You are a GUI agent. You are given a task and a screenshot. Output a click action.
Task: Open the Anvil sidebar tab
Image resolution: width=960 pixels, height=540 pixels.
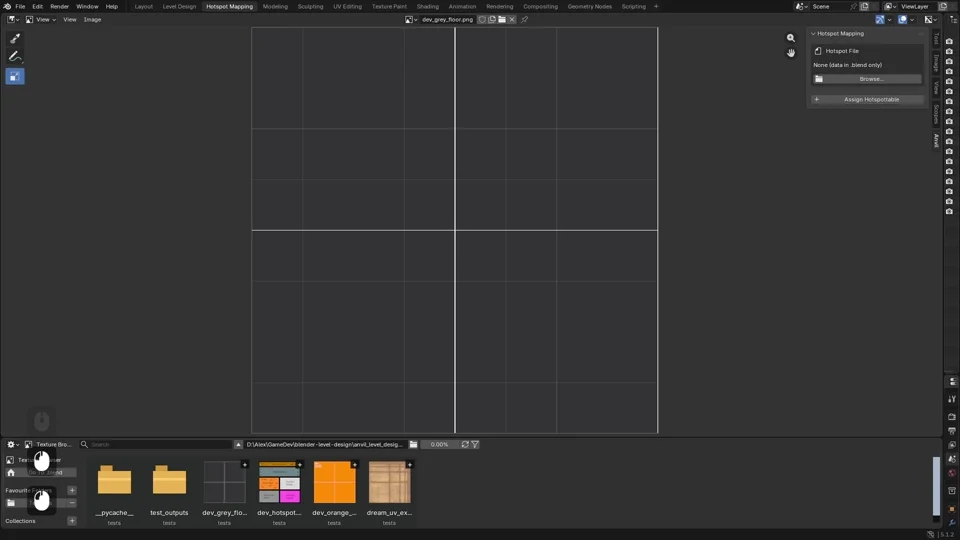[936, 140]
